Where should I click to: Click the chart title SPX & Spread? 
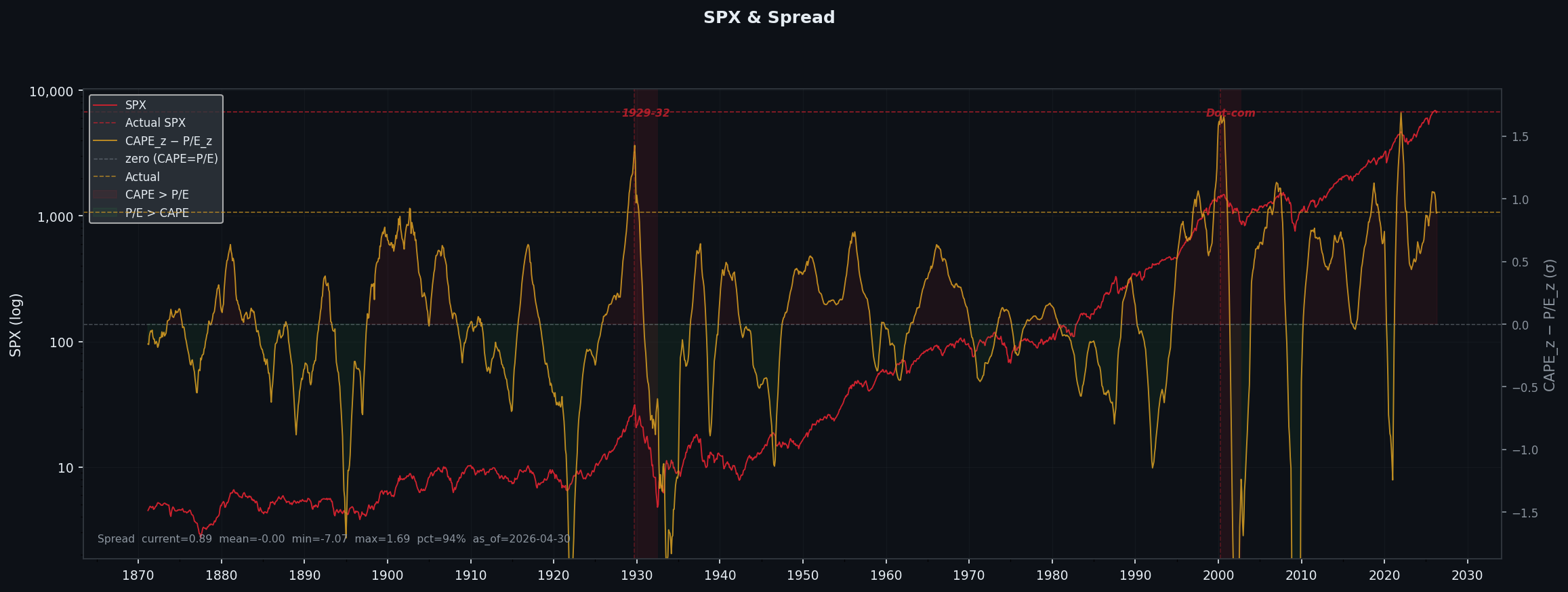768,18
